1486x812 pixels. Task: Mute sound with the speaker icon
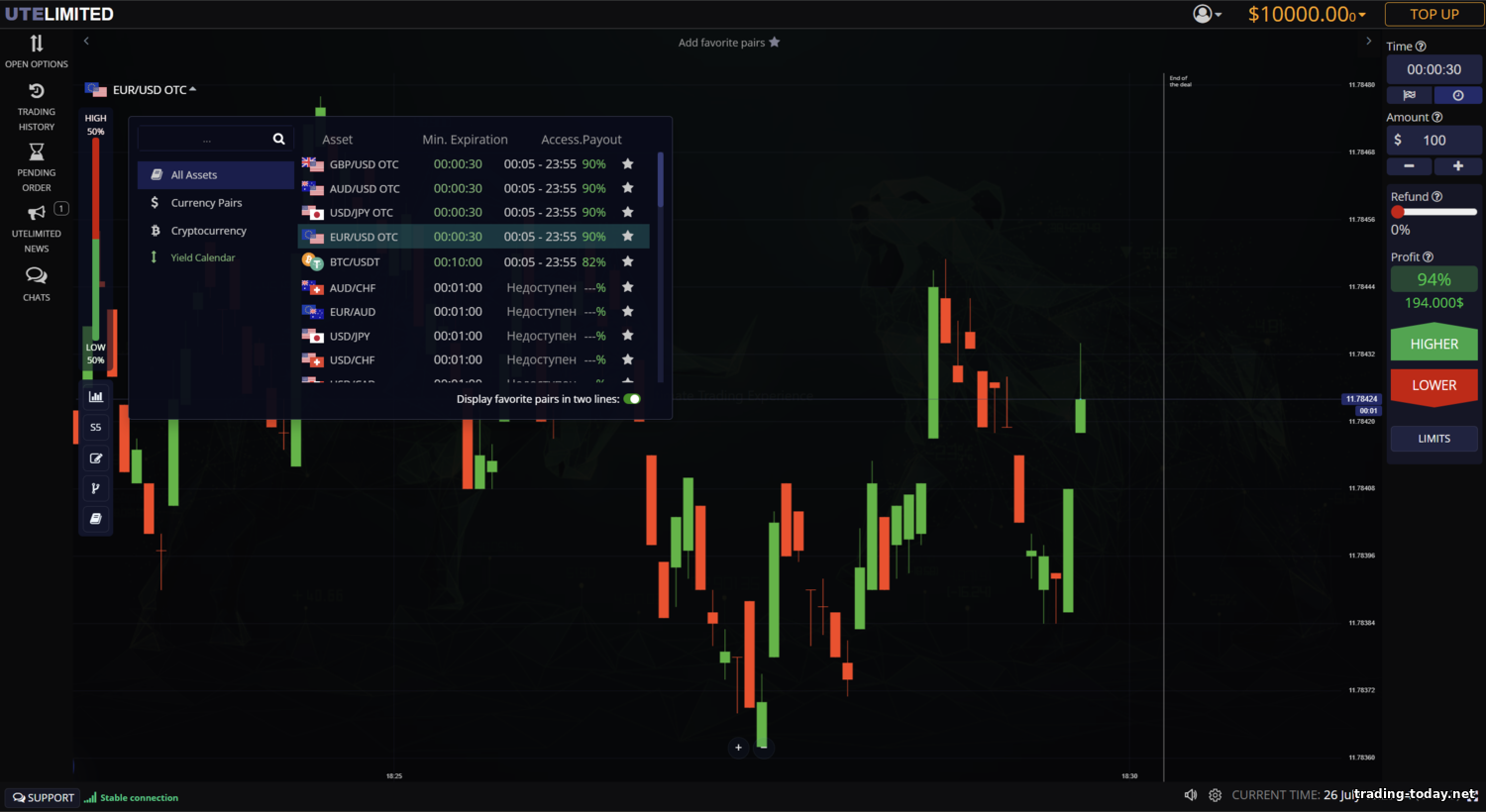(1190, 795)
